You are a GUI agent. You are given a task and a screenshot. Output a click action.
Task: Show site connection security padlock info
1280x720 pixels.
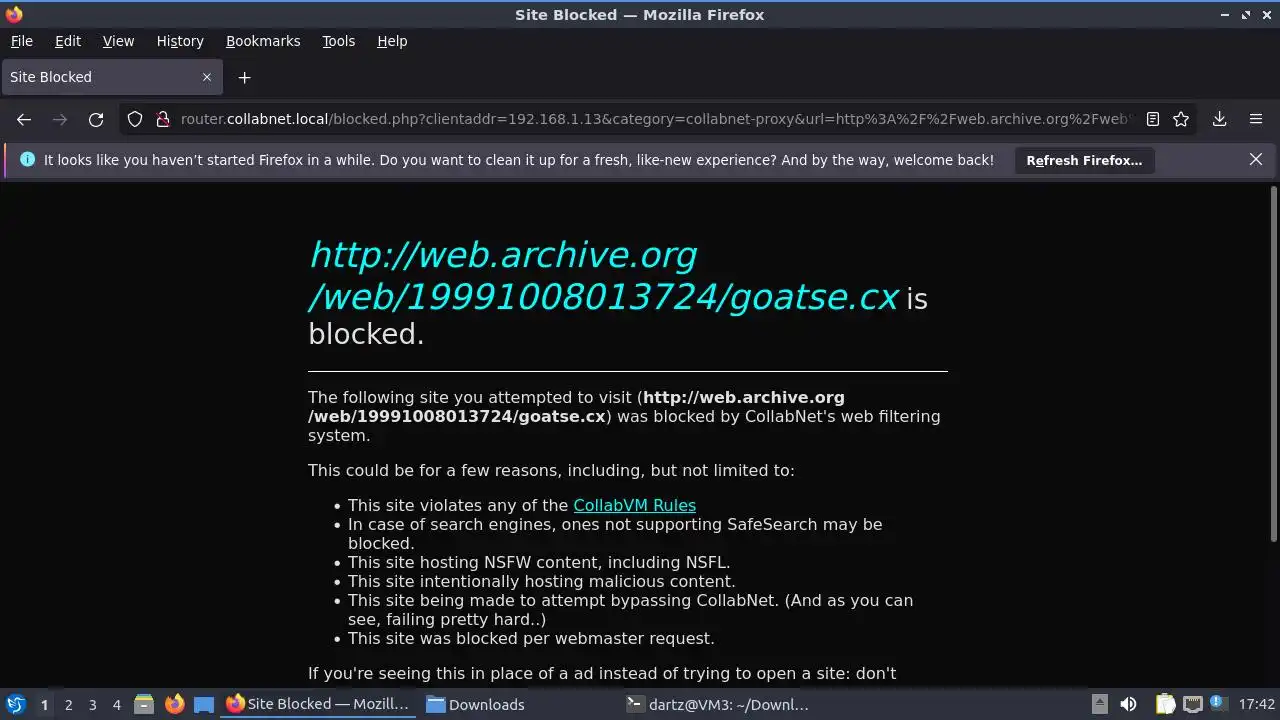coord(163,119)
